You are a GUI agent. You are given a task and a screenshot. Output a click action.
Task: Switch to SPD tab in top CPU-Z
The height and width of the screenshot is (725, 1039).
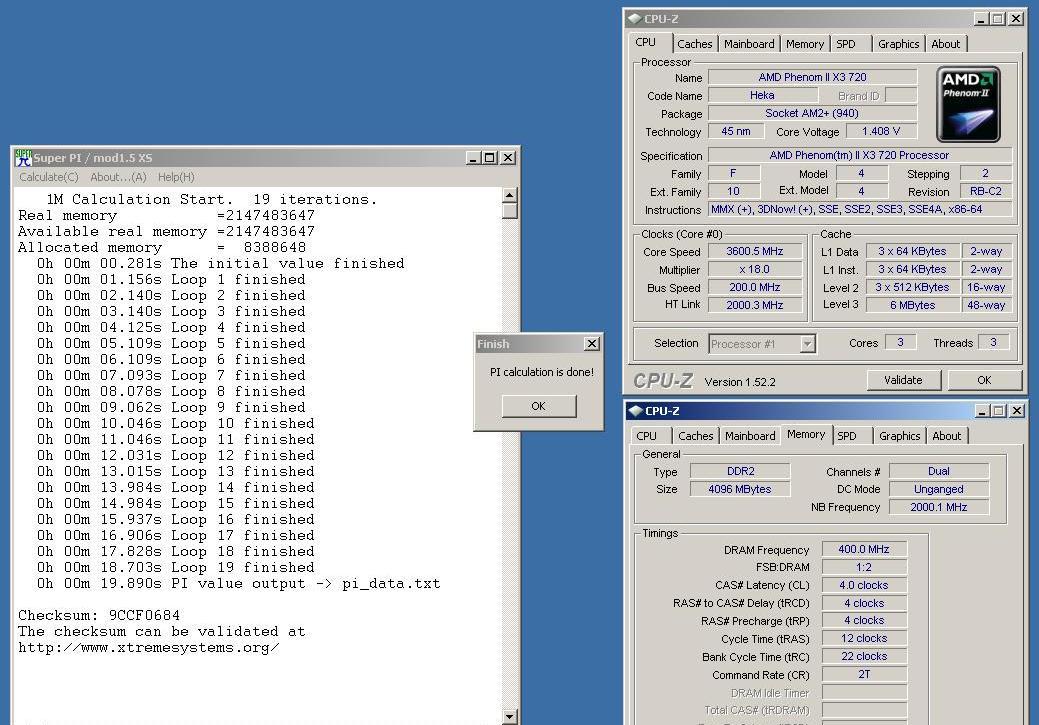coord(846,44)
